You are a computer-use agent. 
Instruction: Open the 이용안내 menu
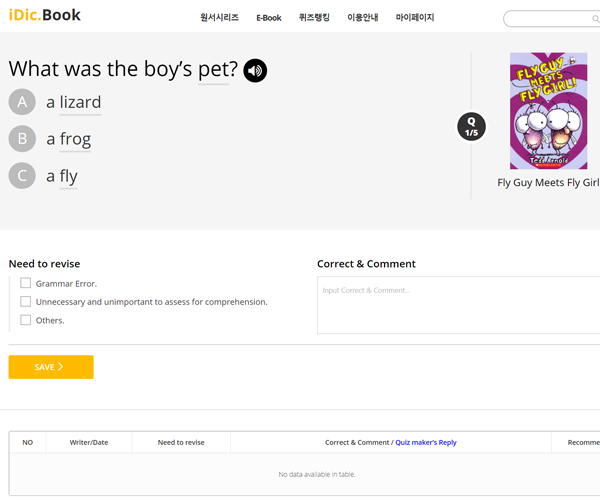(x=362, y=18)
